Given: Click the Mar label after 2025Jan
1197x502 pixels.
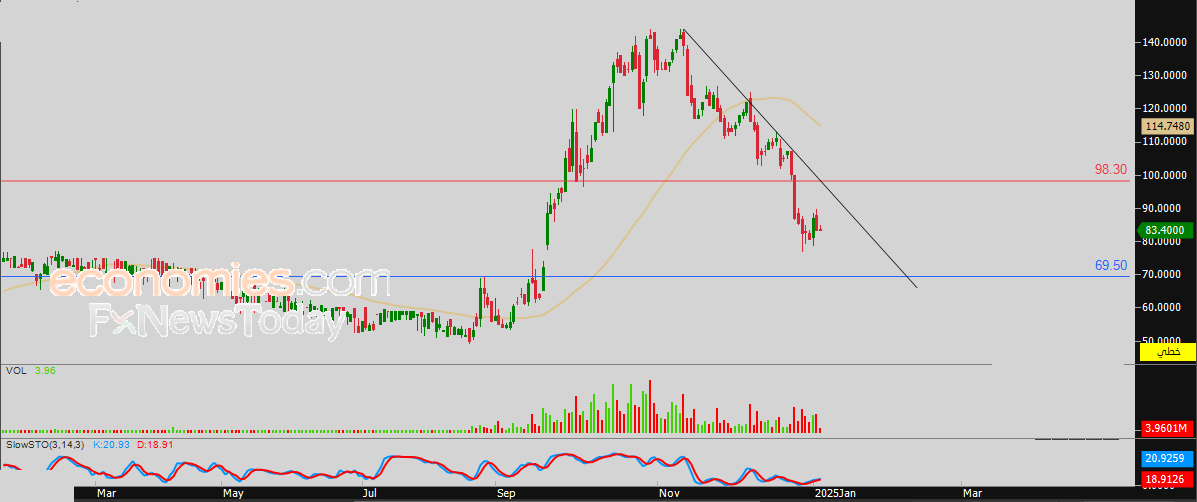Looking at the screenshot, I should pos(972,494).
